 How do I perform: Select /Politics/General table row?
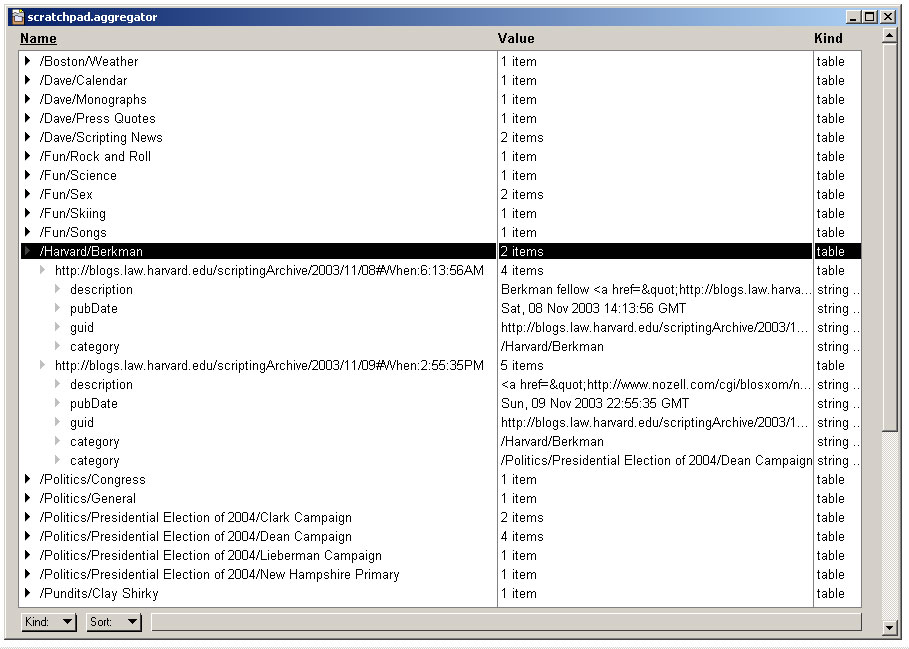click(x=88, y=499)
